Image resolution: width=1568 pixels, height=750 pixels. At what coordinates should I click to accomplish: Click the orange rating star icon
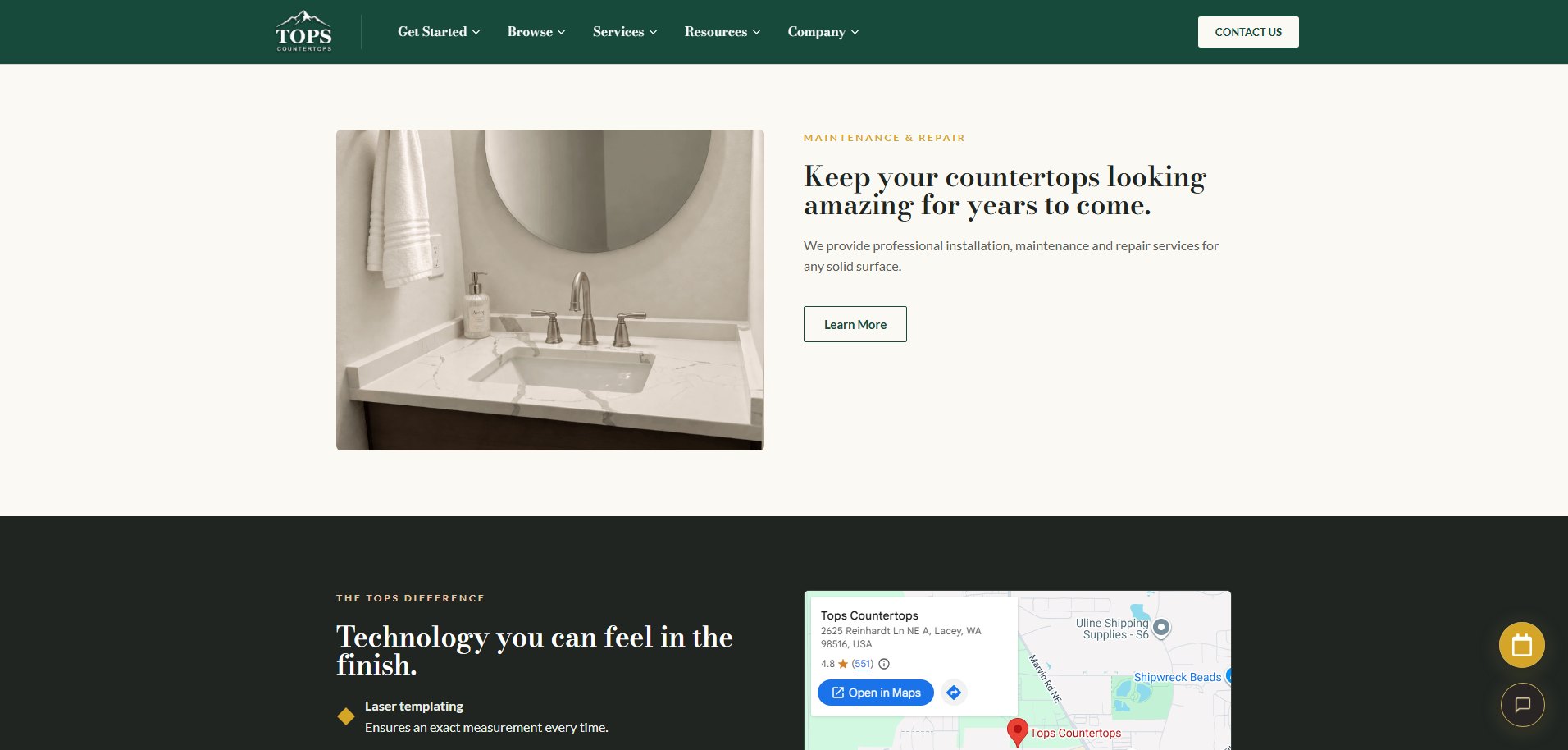(x=843, y=664)
